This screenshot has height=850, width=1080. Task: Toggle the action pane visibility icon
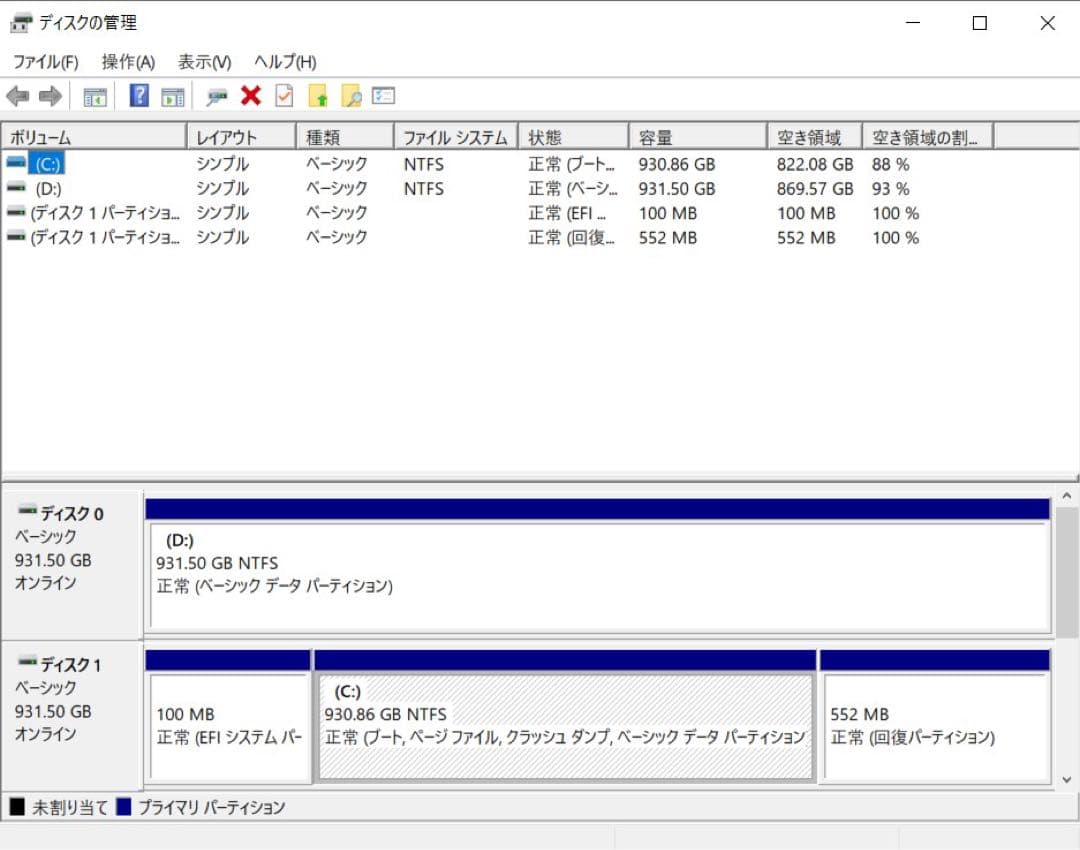coord(172,95)
